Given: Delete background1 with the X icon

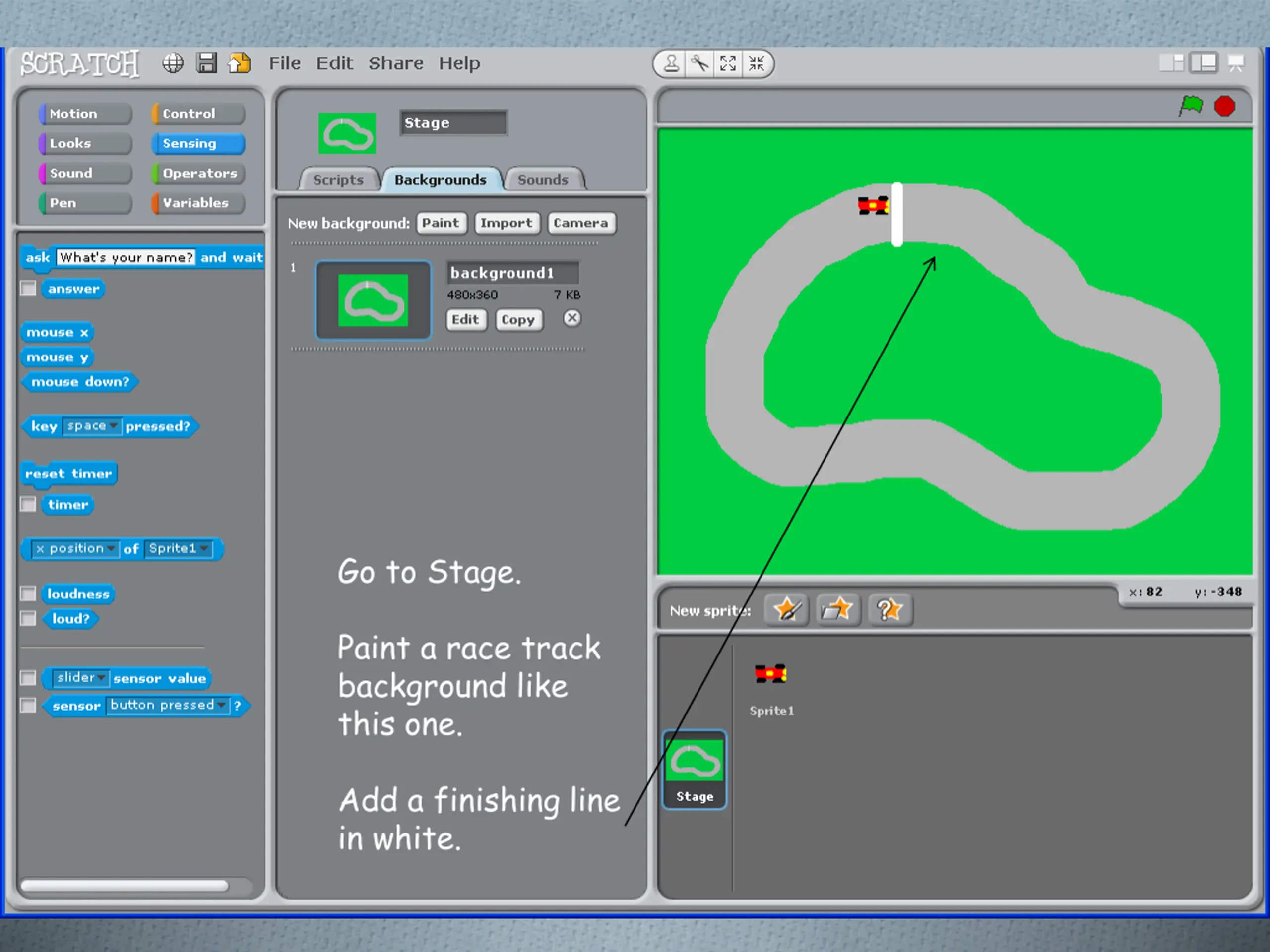Looking at the screenshot, I should point(571,318).
